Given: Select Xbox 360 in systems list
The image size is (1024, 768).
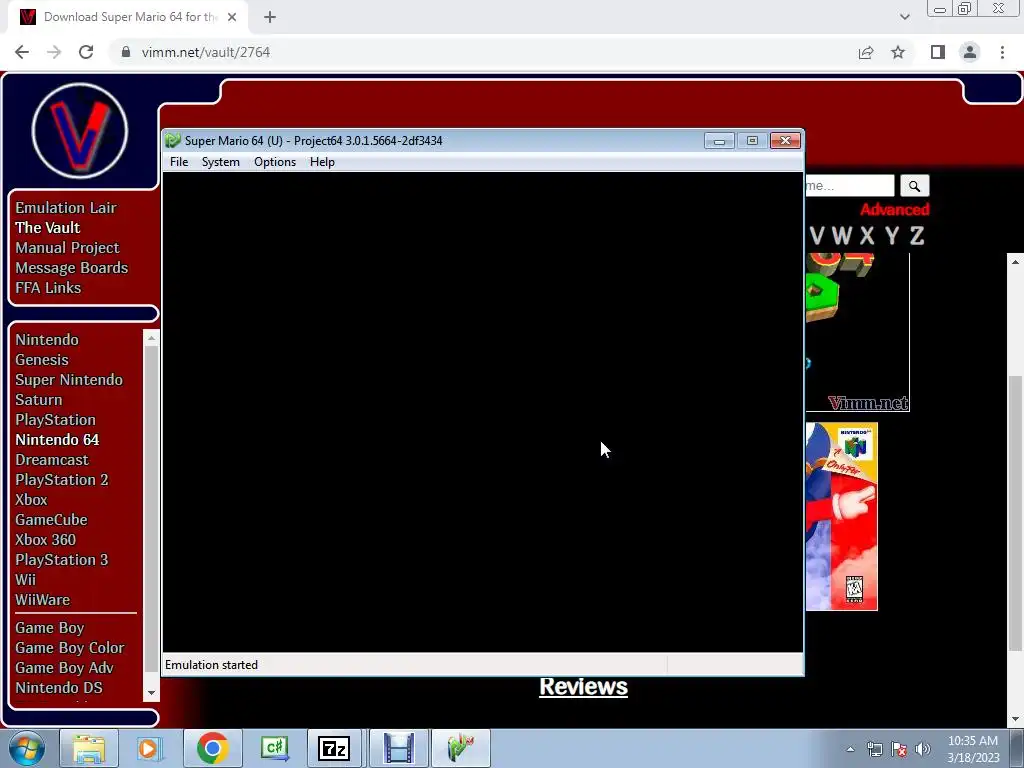Looking at the screenshot, I should tap(45, 540).
